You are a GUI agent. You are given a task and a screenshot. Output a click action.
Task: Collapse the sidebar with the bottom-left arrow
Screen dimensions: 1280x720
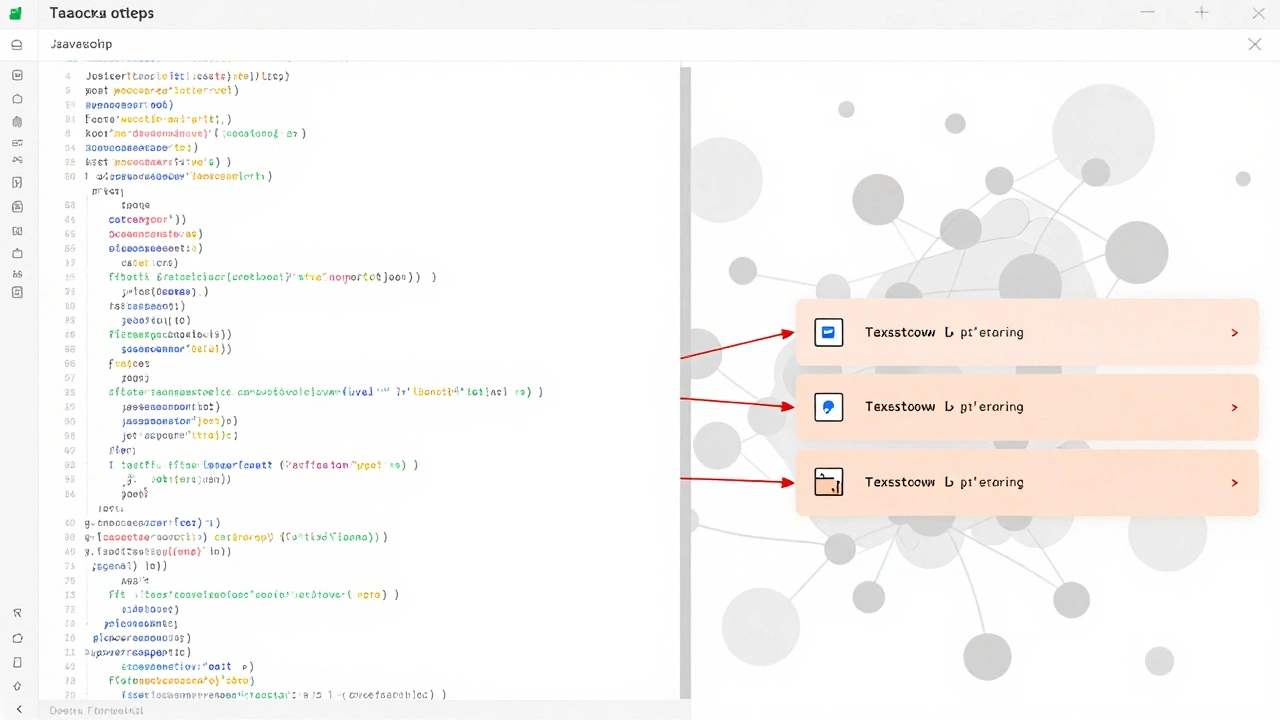[18, 709]
